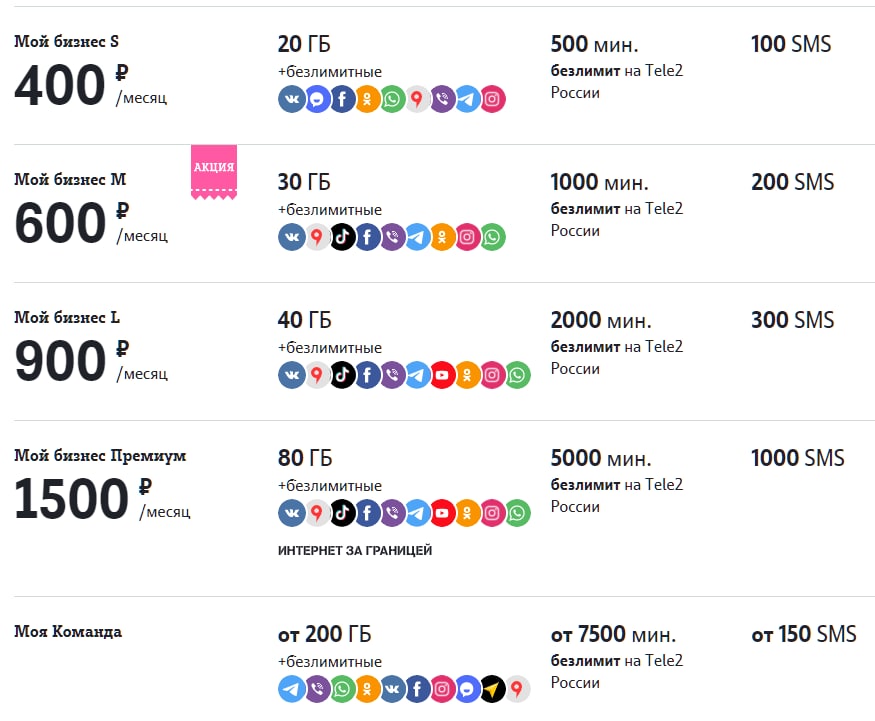This screenshot has width=875, height=721.
Task: Click the YouTube icon in the 40 ГБ plan
Action: tap(442, 375)
